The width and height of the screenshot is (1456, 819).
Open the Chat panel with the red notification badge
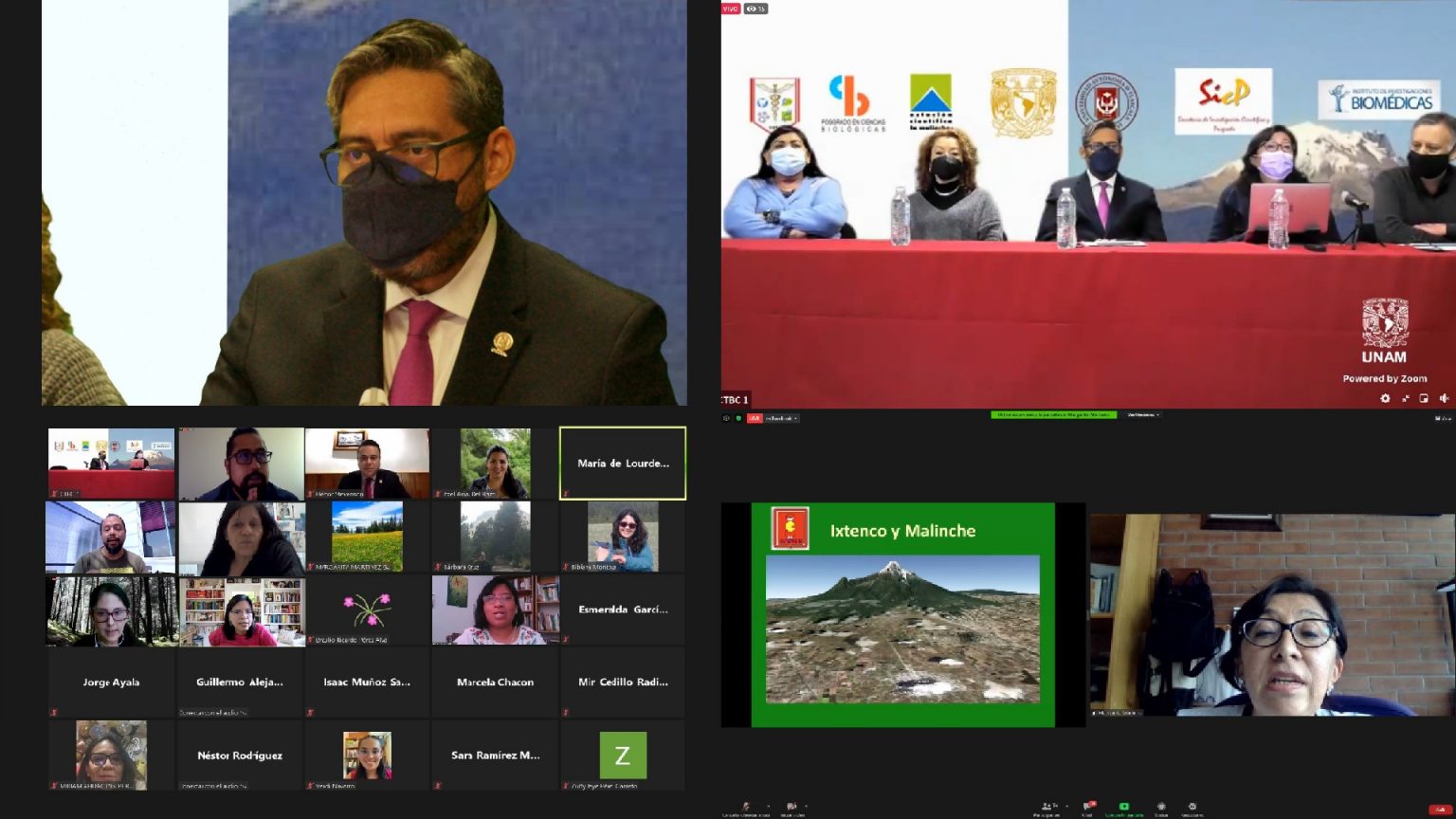click(x=1089, y=805)
